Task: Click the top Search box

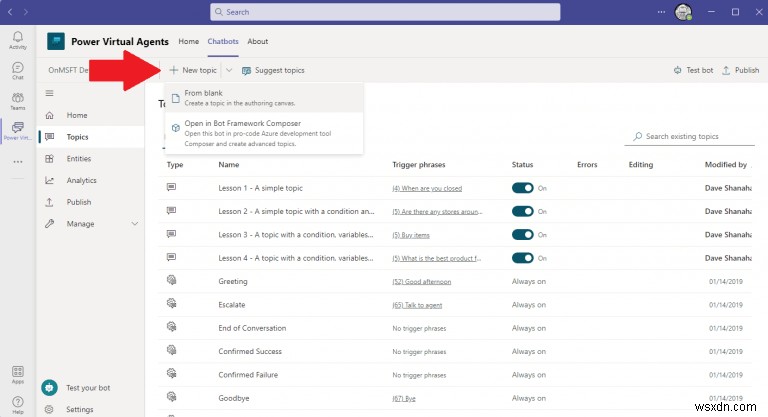Action: (385, 12)
